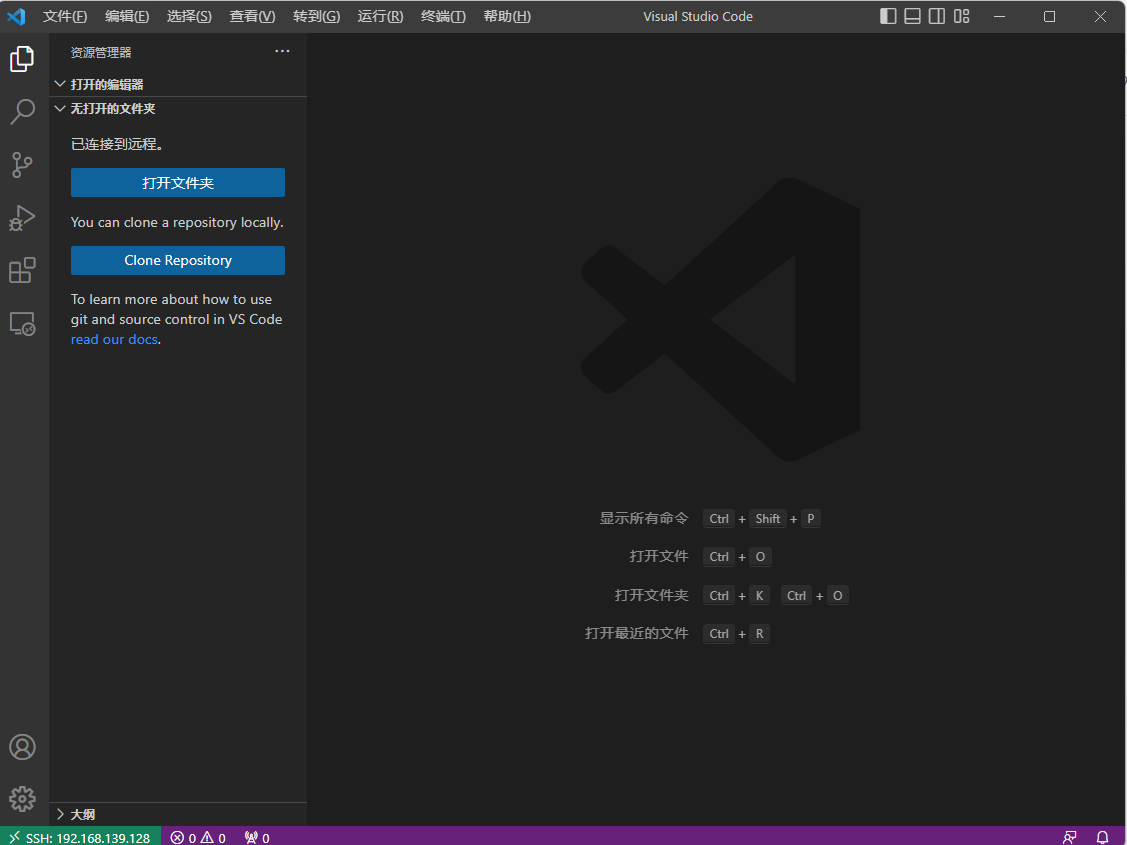Click the P key cap hint
This screenshot has height=845, width=1127.
811,519
